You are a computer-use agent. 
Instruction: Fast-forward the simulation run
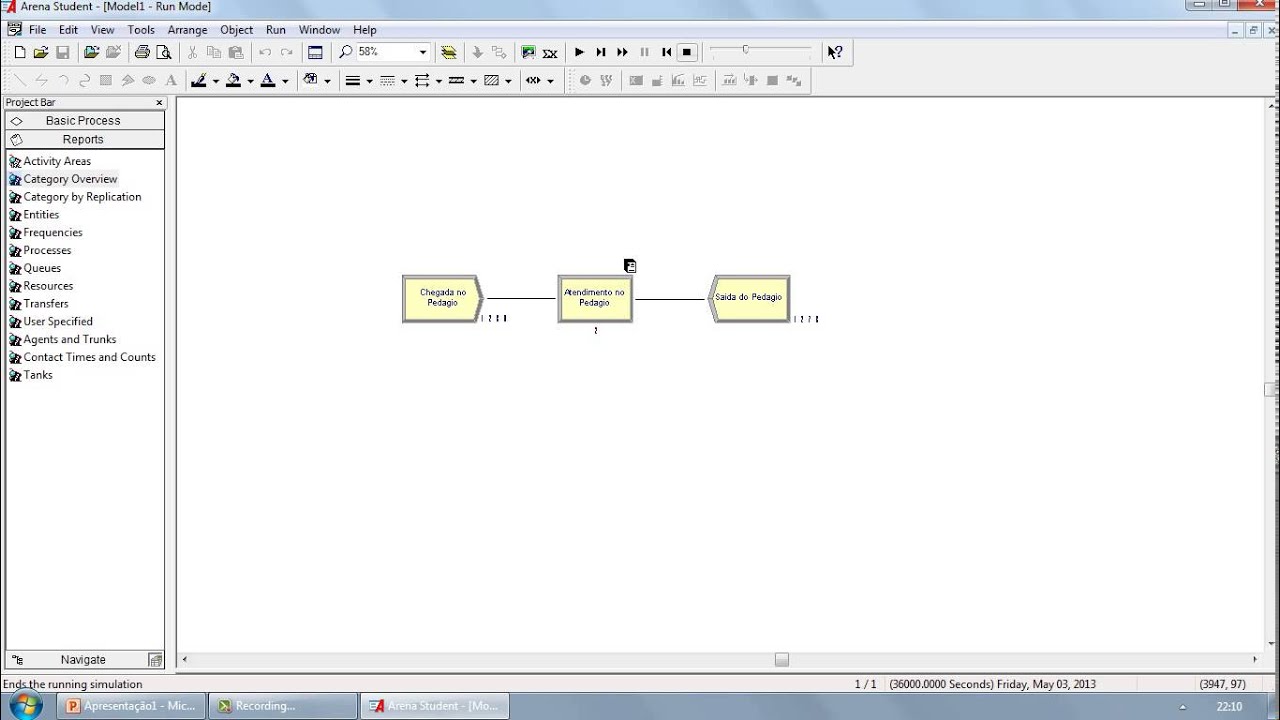click(622, 52)
